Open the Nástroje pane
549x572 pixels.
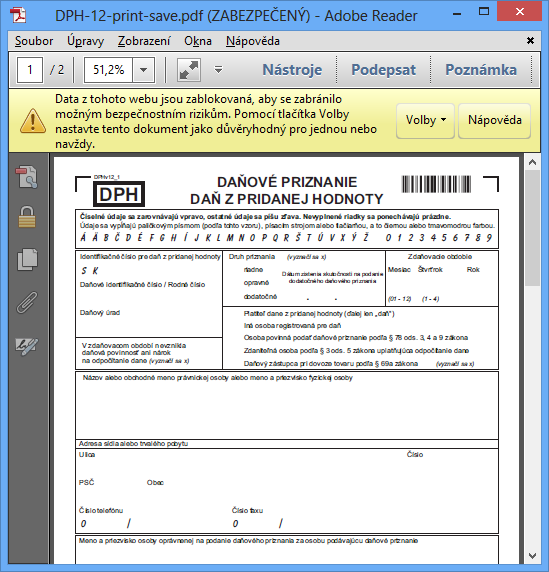(x=292, y=70)
